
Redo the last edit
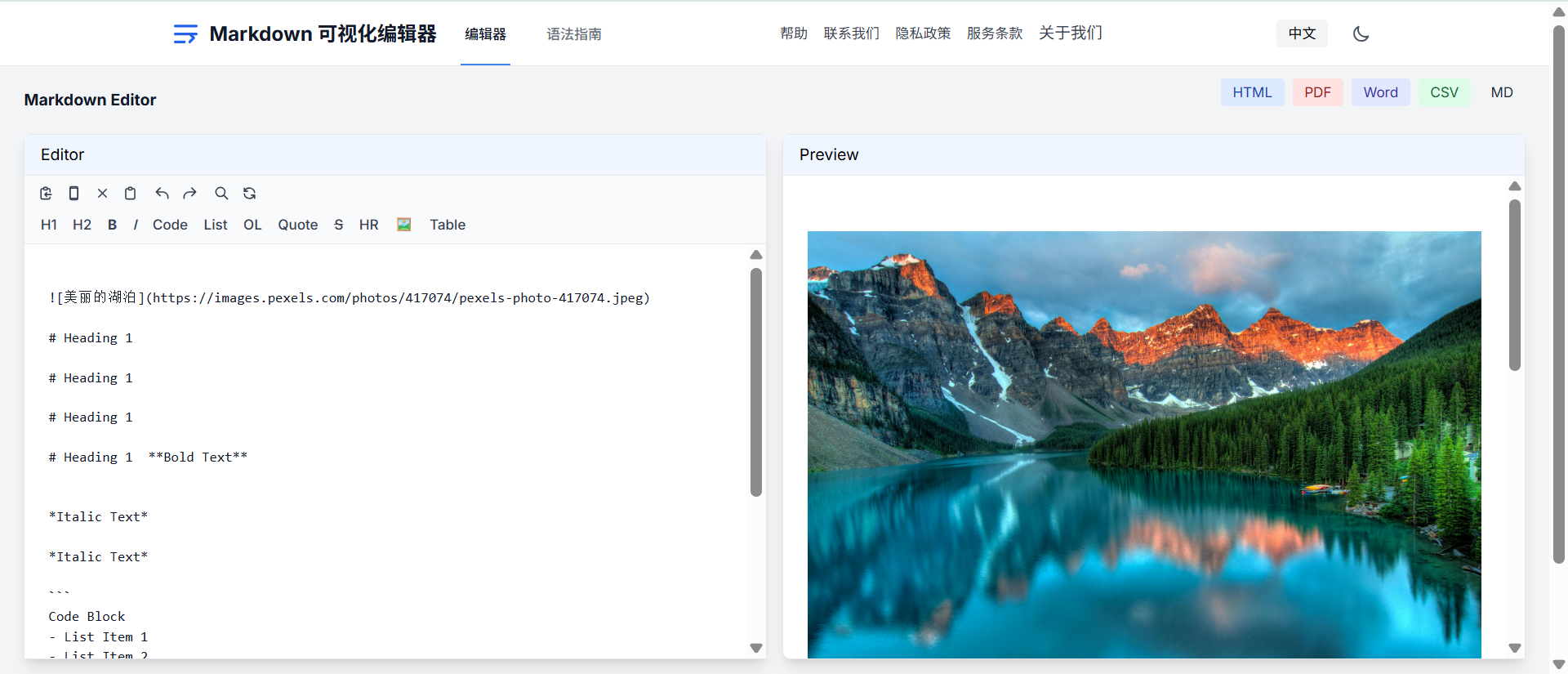189,194
